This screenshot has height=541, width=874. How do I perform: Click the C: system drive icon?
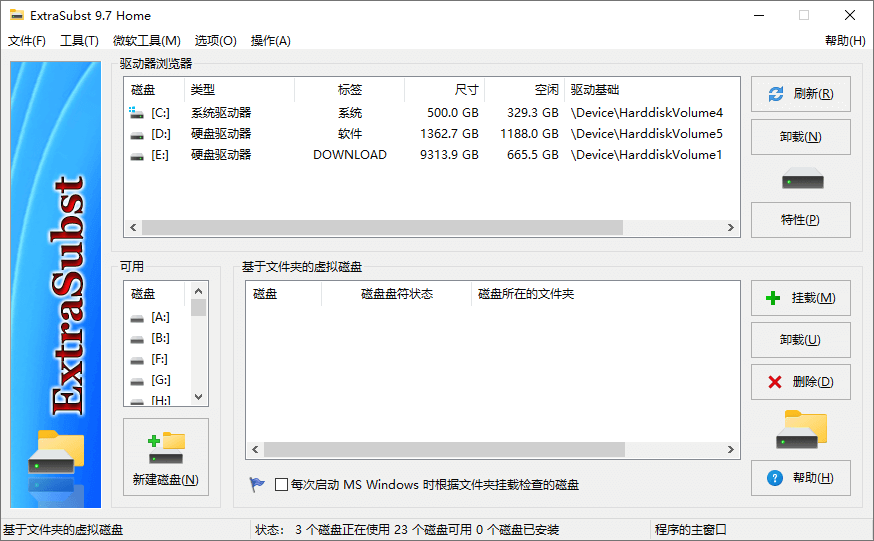(x=137, y=113)
